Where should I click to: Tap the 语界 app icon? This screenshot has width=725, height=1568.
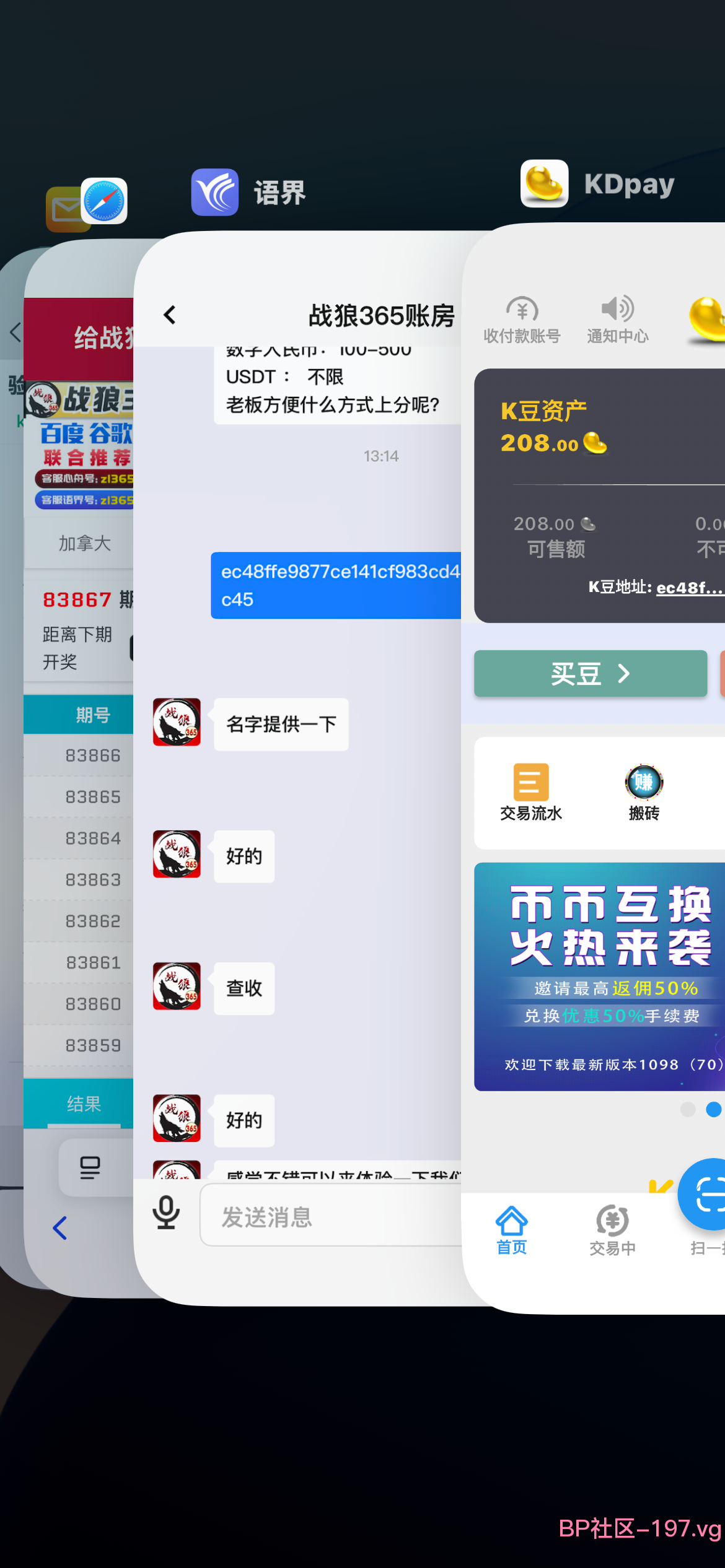click(x=215, y=192)
